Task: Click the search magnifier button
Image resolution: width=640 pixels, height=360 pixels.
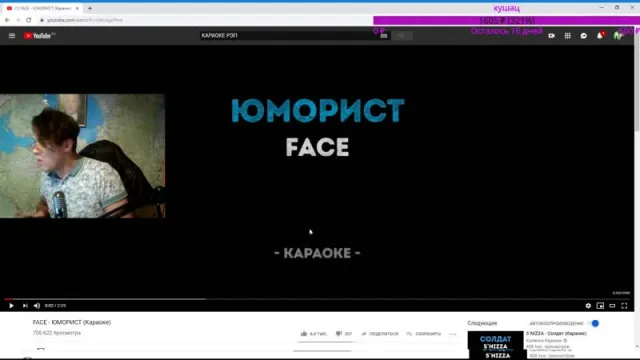Action: pyautogui.click(x=402, y=36)
